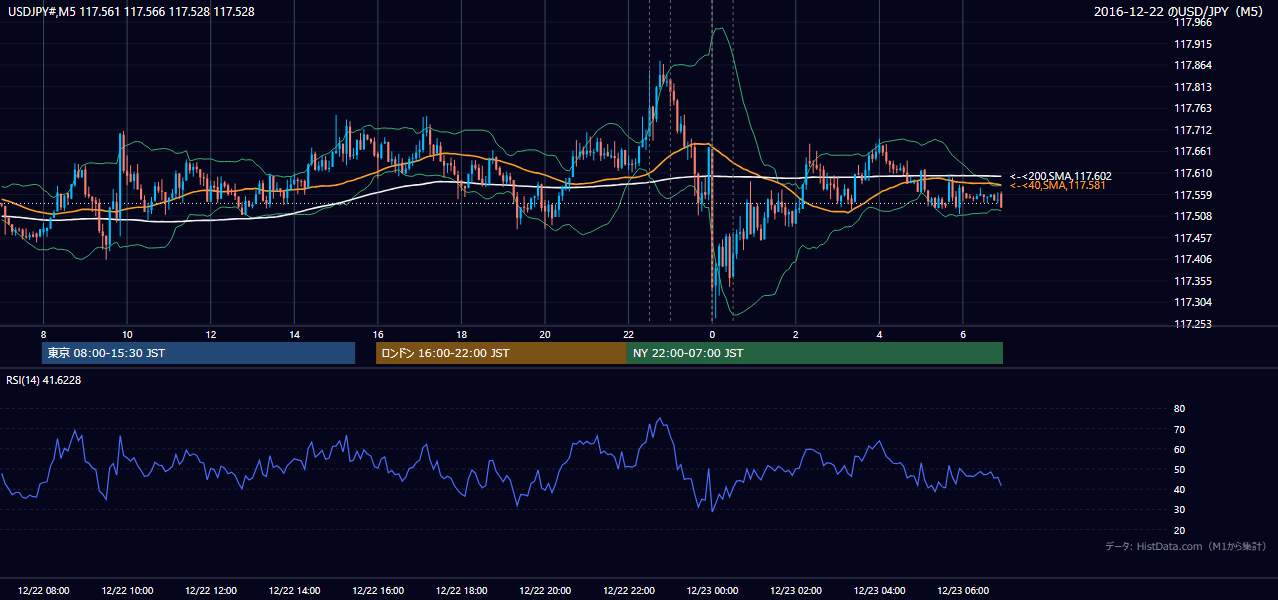This screenshot has width=1278, height=600.
Task: Click the RSI scale value 40
Action: click(1179, 489)
